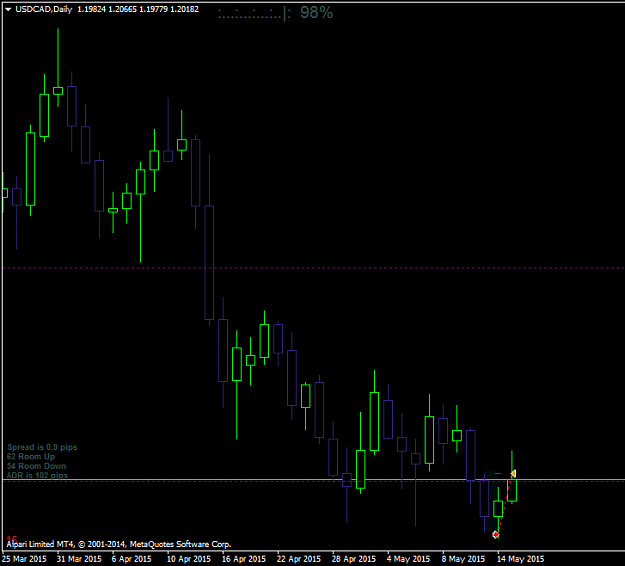Open the chart menu triangle beside USDCAD
The height and width of the screenshot is (566, 625).
[8, 10]
